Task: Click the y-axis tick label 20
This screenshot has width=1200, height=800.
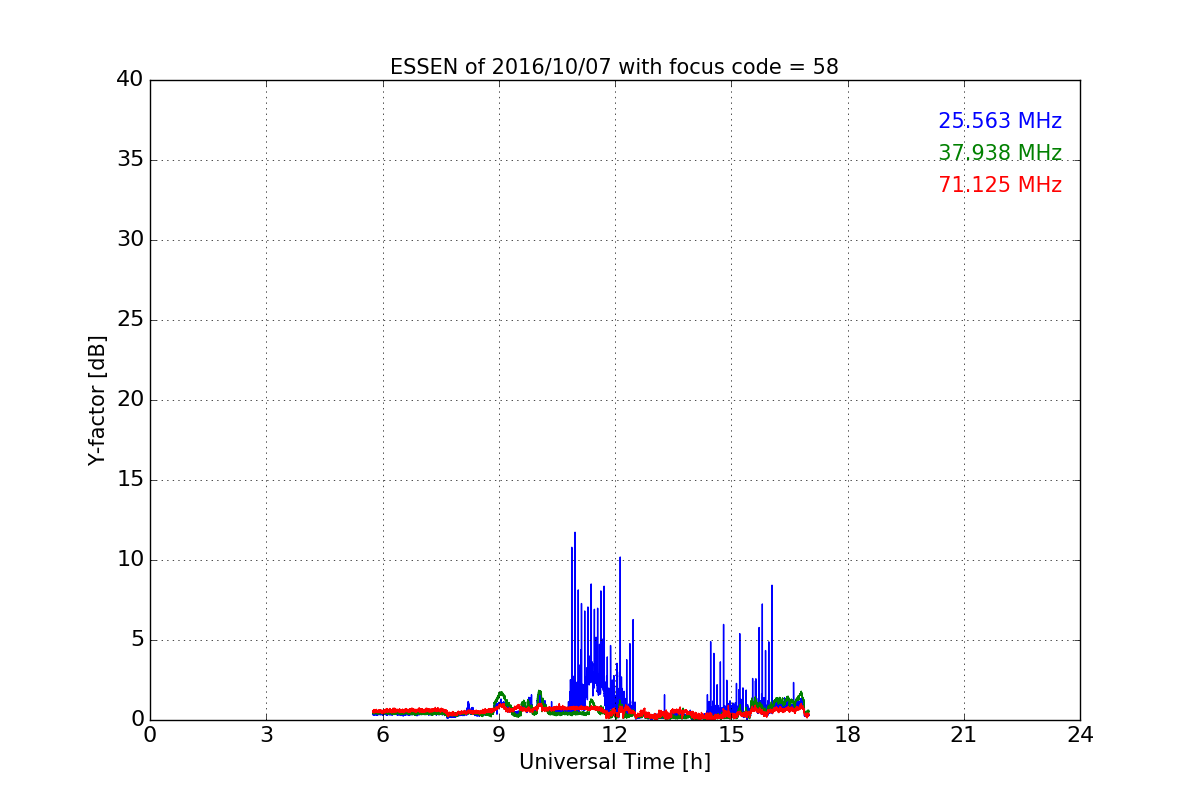Action: (x=130, y=400)
